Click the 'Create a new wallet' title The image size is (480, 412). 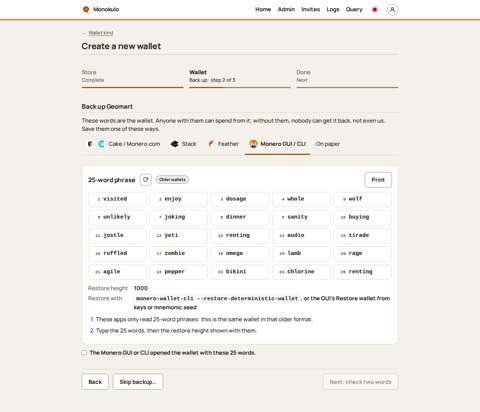tap(121, 46)
